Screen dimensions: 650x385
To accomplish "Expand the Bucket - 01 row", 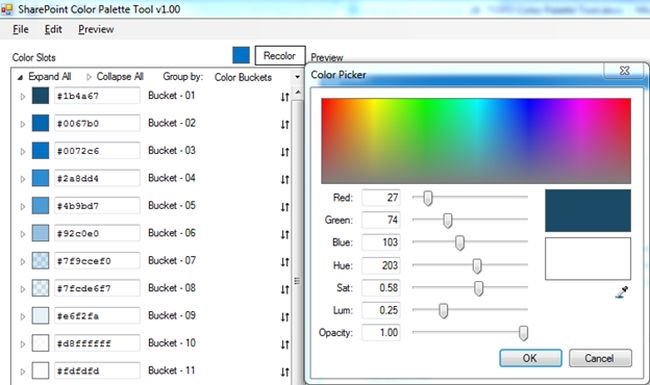I will (23, 97).
